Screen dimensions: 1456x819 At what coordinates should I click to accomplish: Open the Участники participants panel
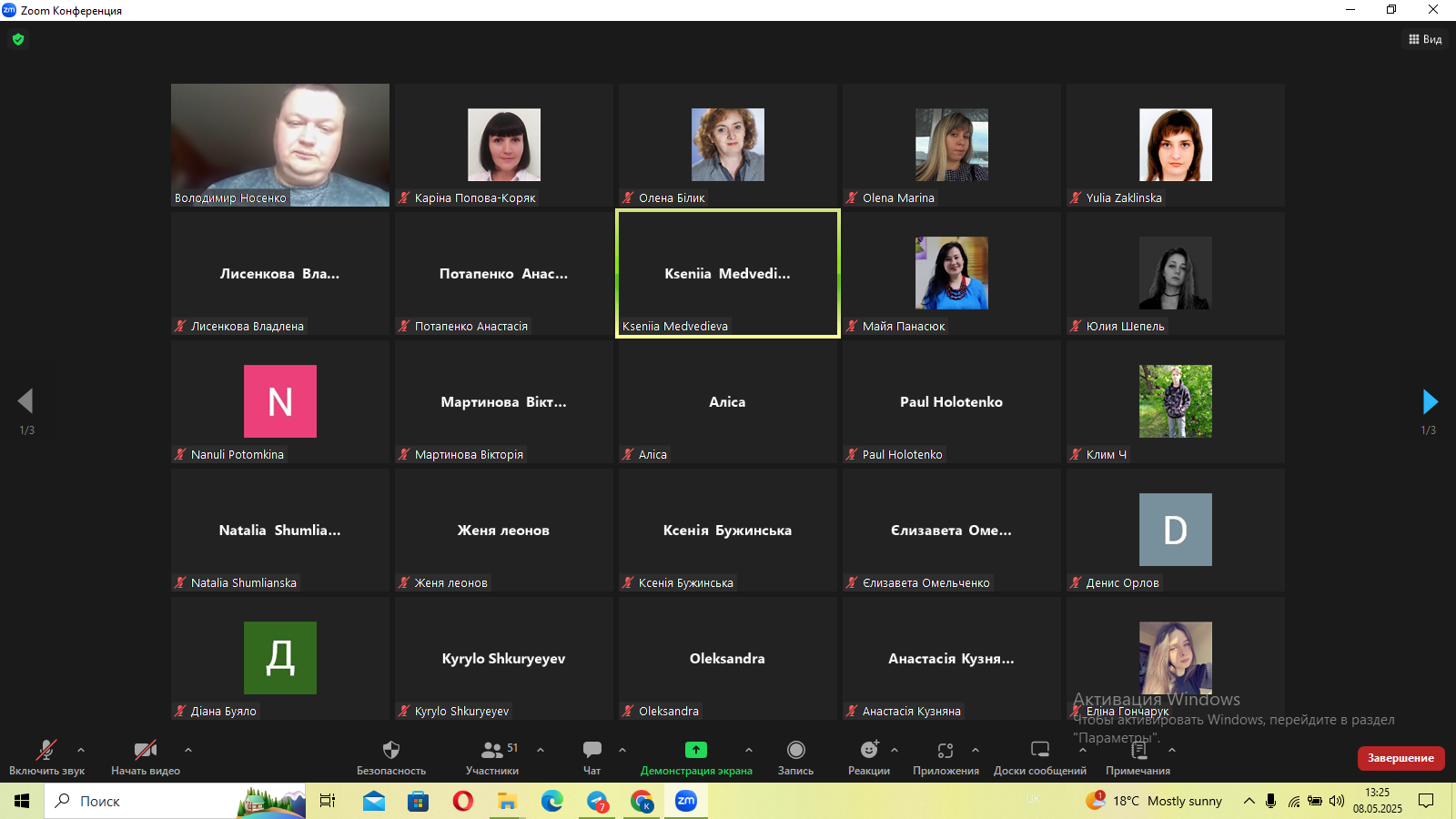coord(492,757)
